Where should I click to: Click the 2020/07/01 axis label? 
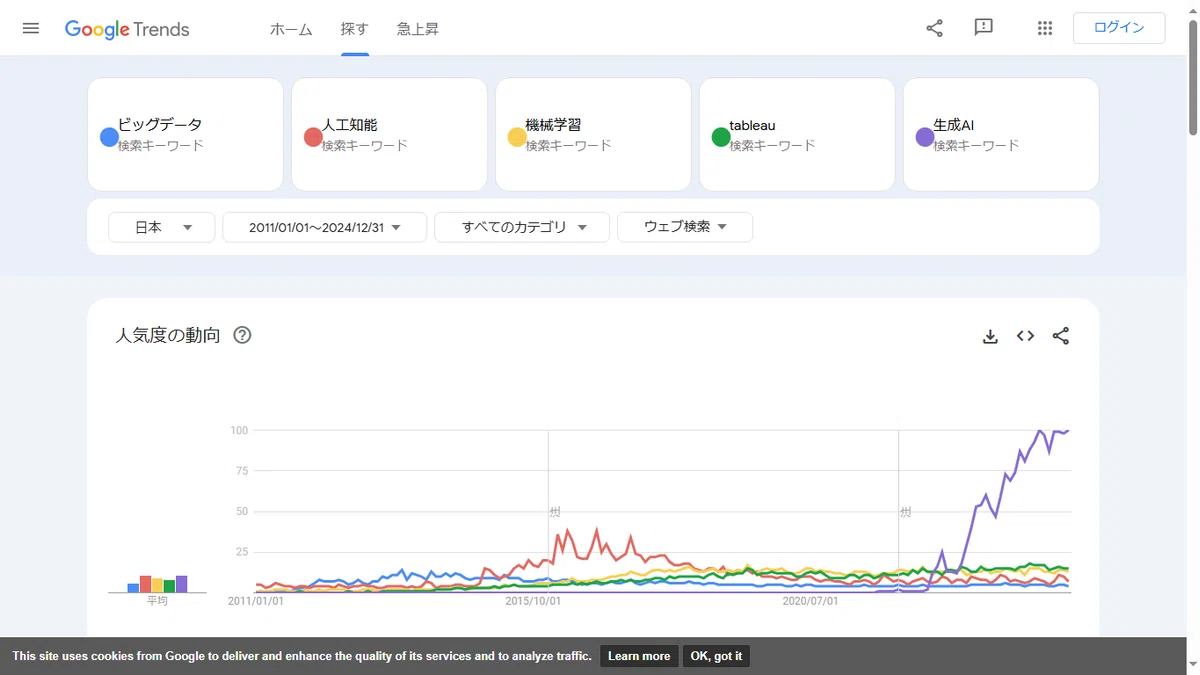click(x=810, y=601)
